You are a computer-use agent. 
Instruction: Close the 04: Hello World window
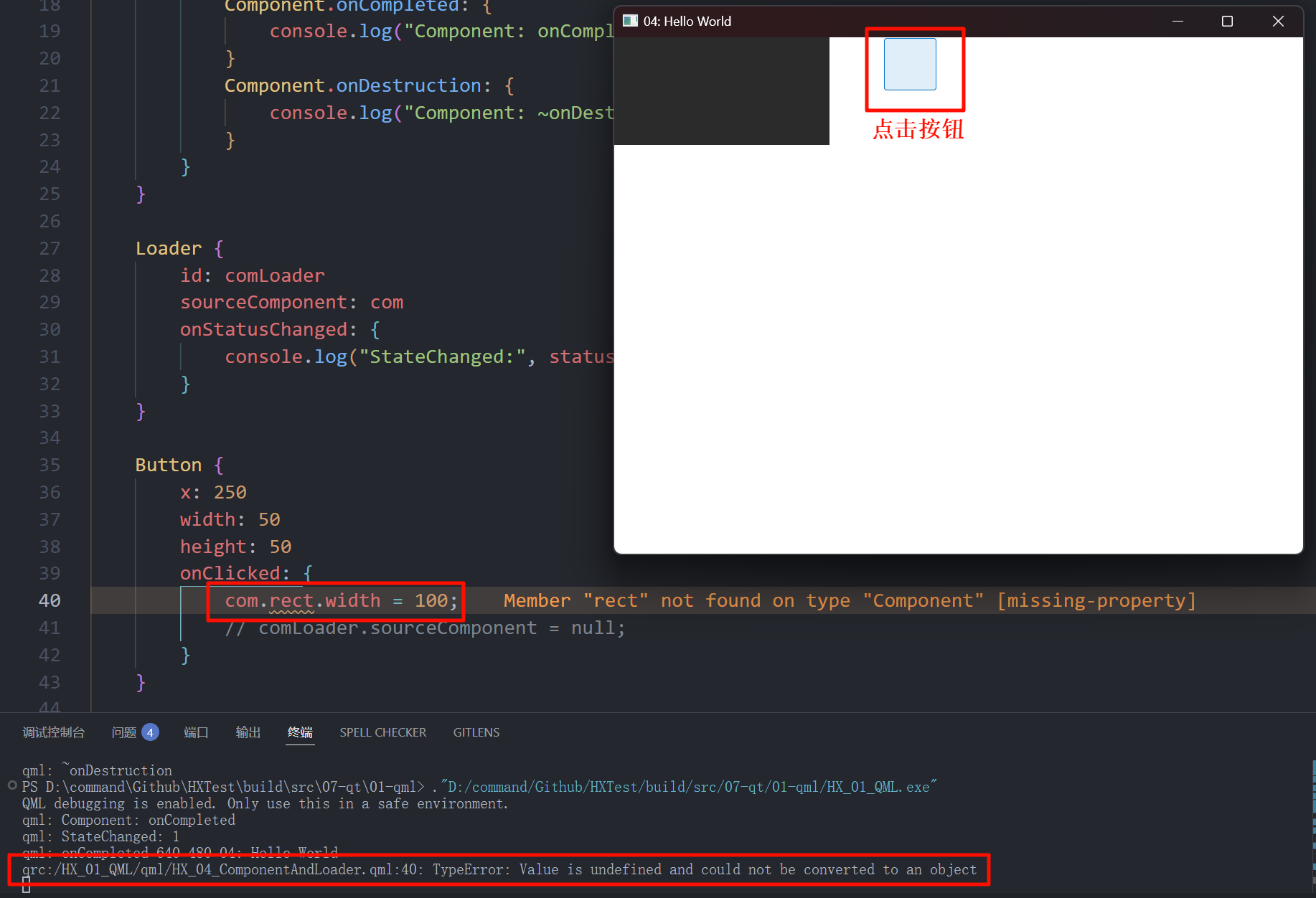1277,22
